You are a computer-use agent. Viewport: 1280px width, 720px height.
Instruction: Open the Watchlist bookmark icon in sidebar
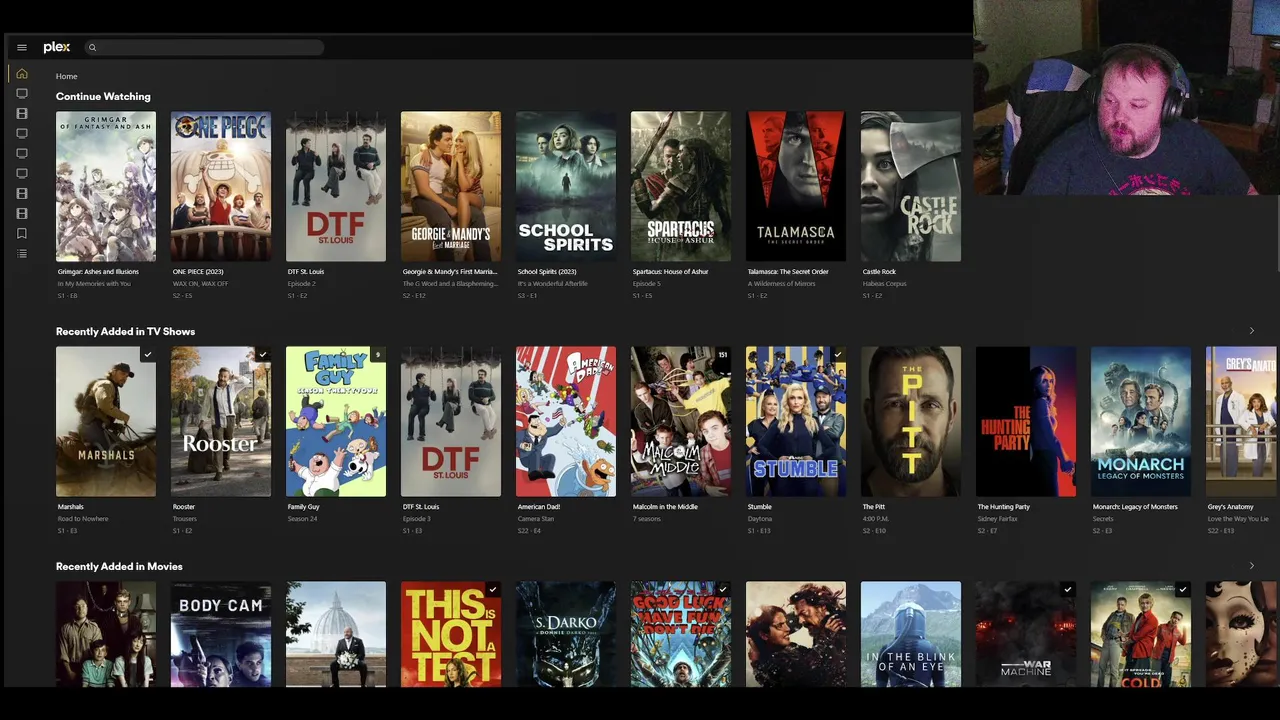pyautogui.click(x=22, y=233)
